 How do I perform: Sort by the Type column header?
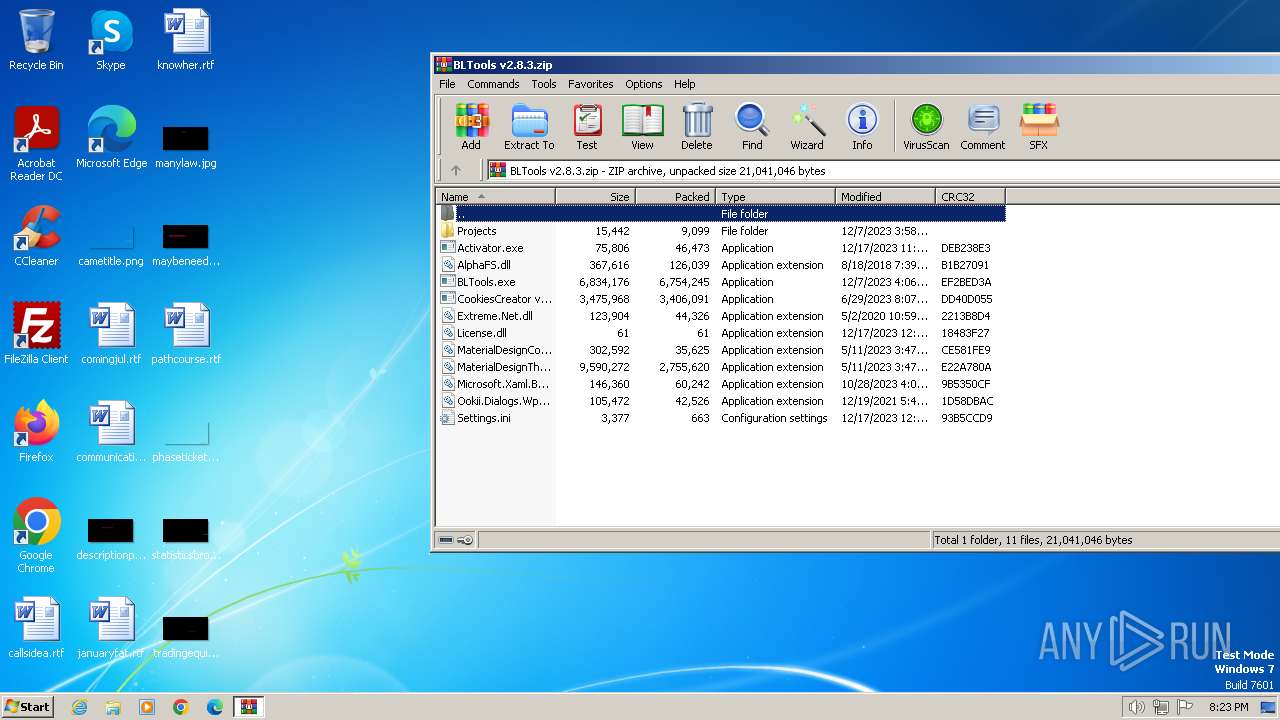click(776, 197)
